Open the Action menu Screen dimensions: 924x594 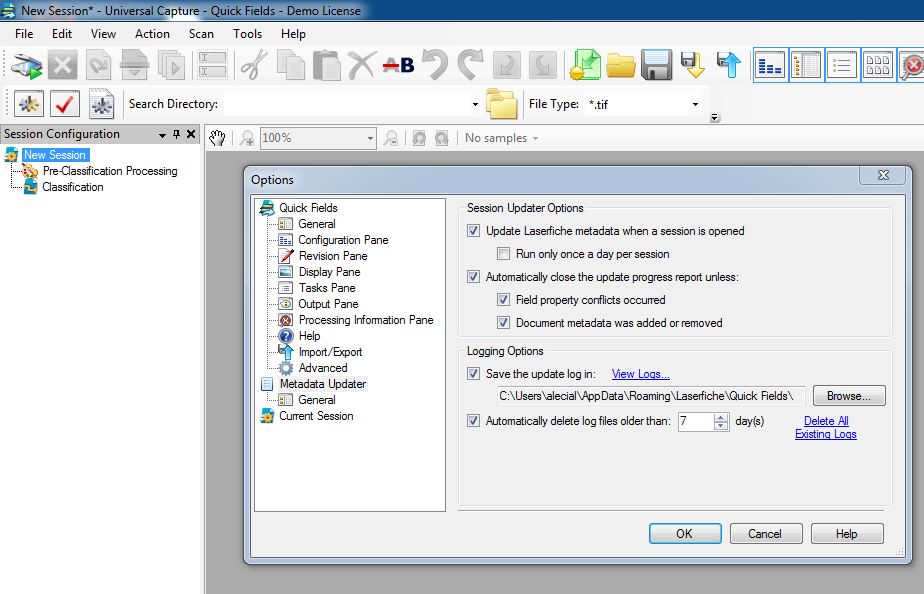click(x=152, y=34)
